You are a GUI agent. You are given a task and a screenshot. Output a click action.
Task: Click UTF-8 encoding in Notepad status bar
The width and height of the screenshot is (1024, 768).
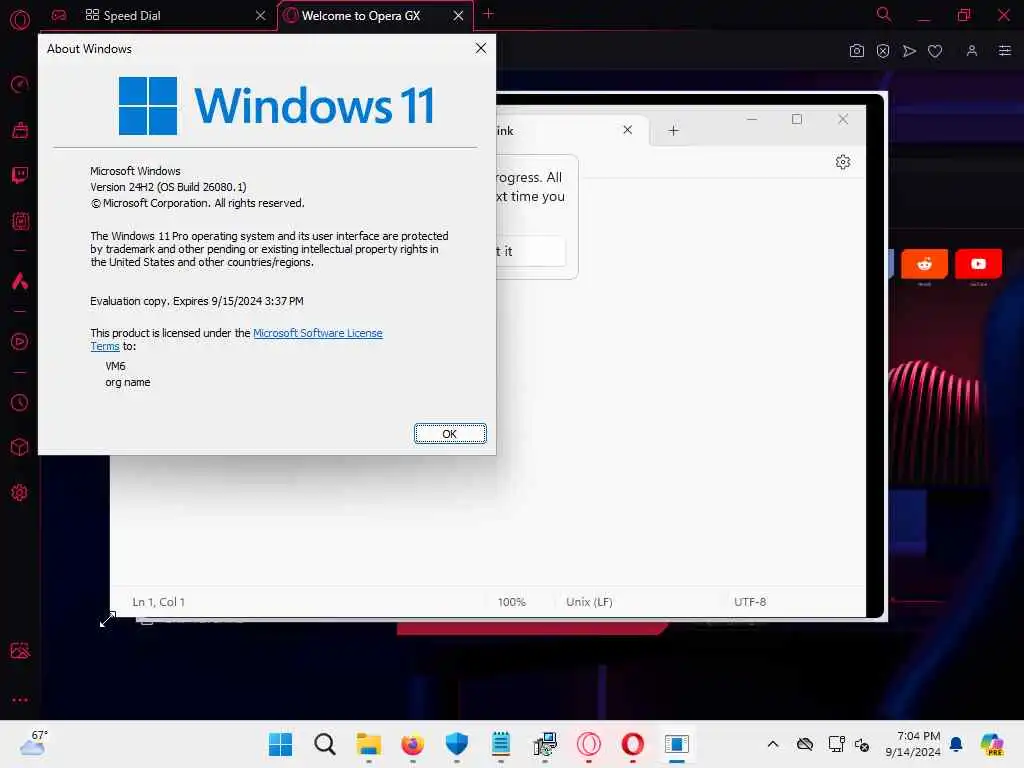point(750,602)
